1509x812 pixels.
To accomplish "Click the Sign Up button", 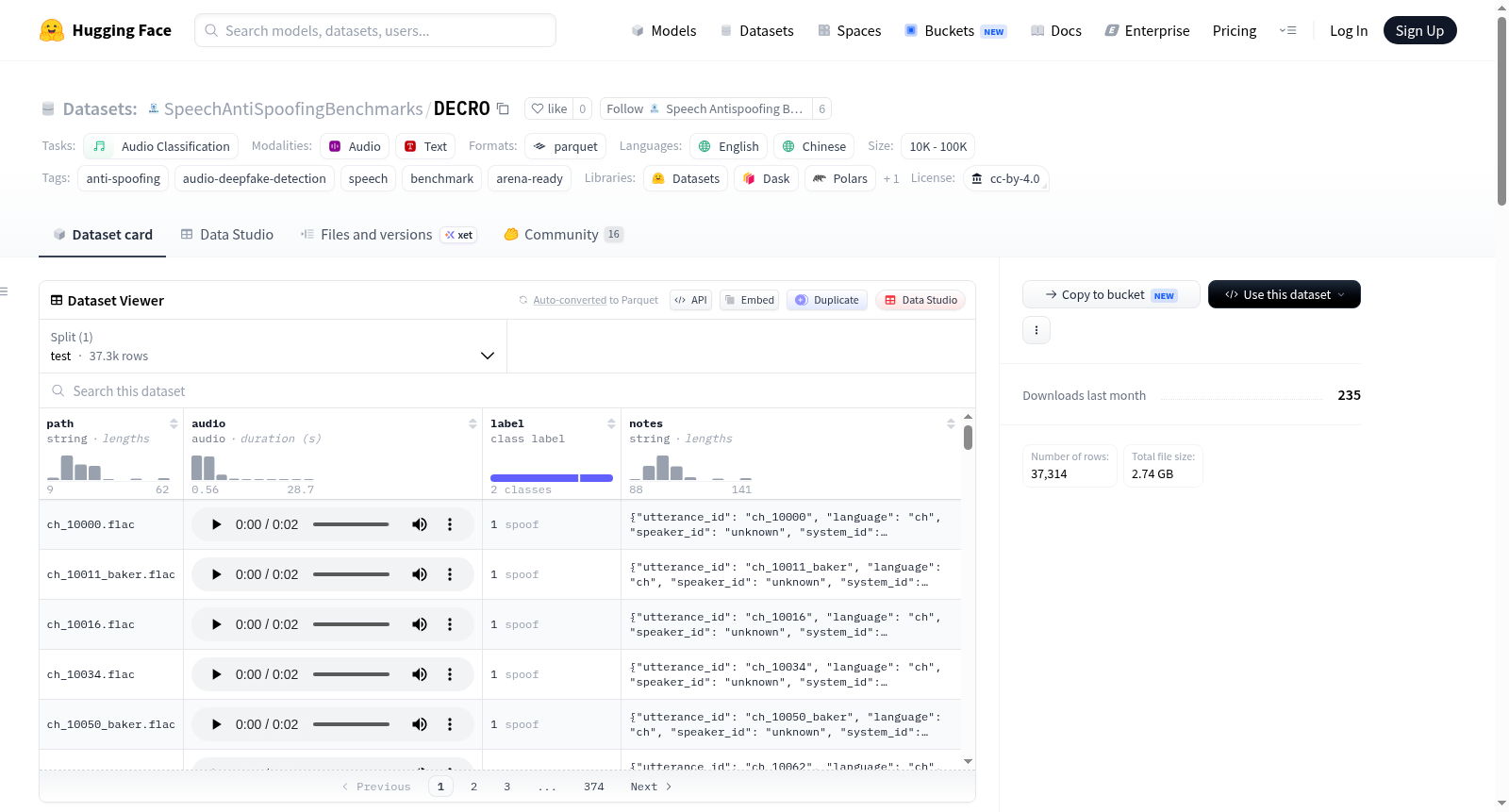I will (x=1419, y=30).
